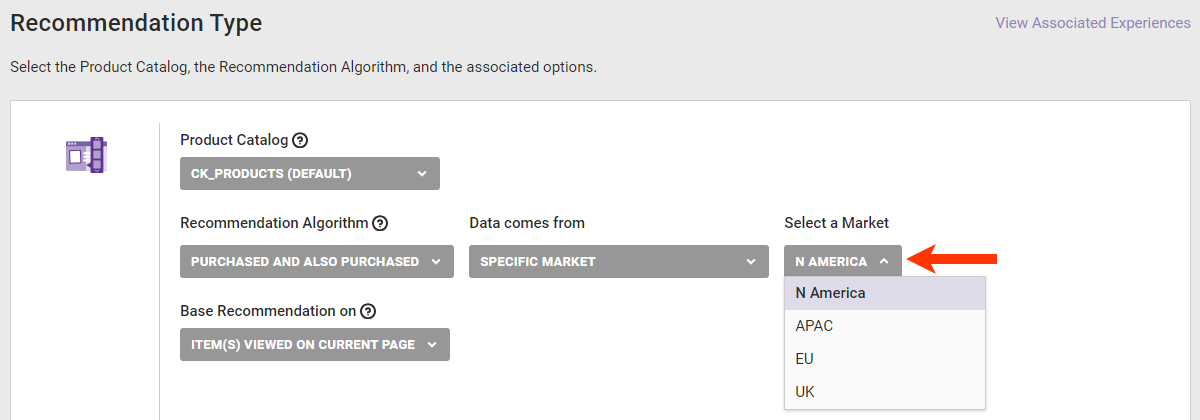Pick UK from the market list

[x=806, y=392]
